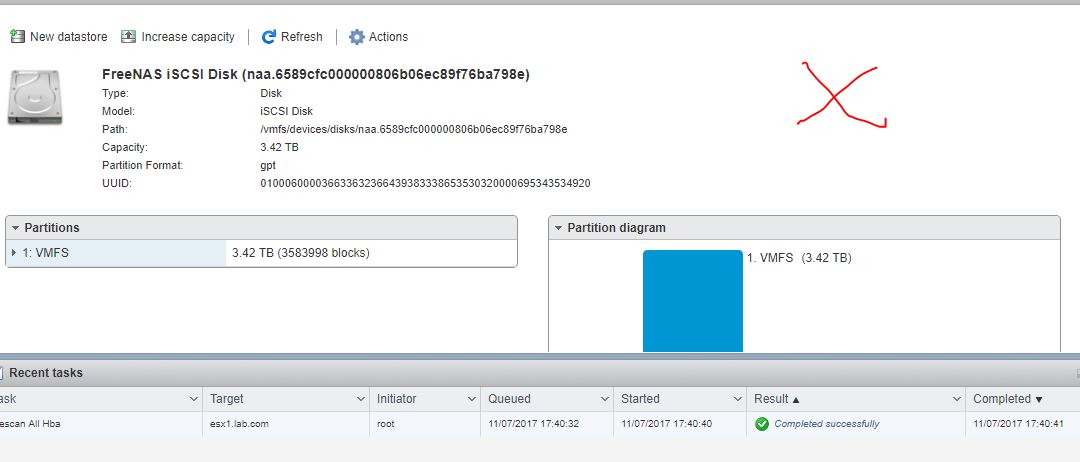
Task: Sort tasks by Started column
Action: point(640,399)
